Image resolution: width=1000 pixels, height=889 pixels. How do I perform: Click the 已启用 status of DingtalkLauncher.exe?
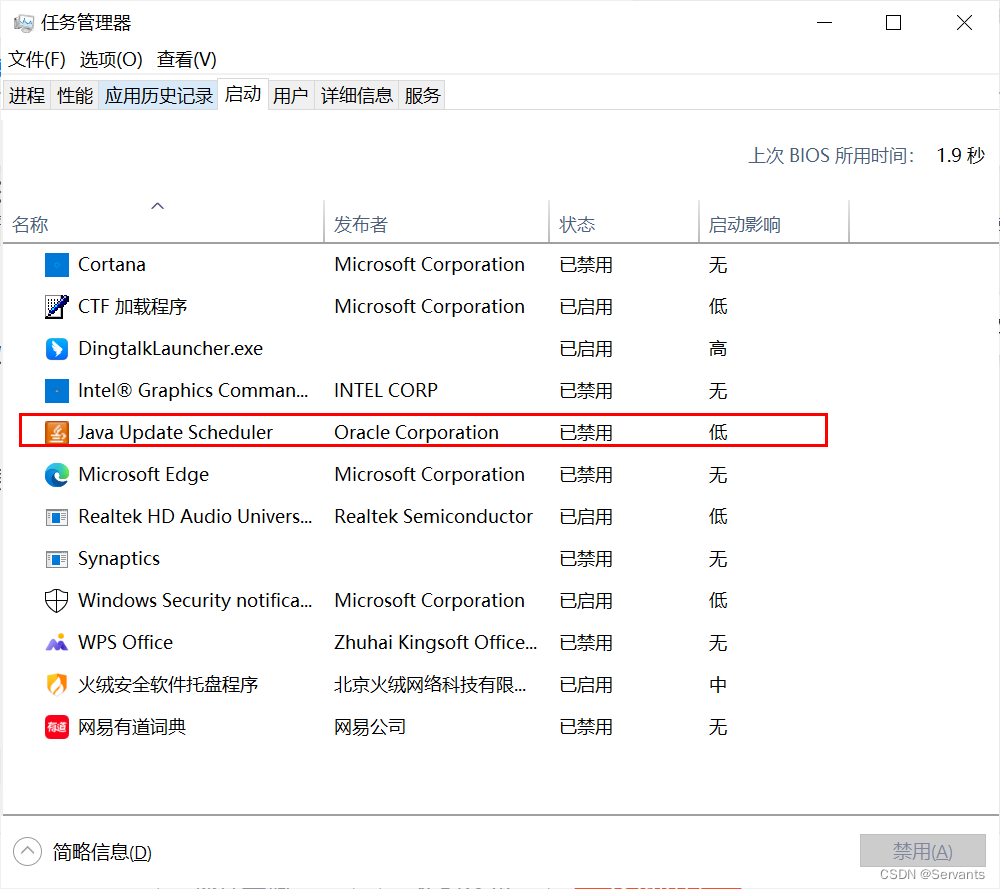(586, 349)
